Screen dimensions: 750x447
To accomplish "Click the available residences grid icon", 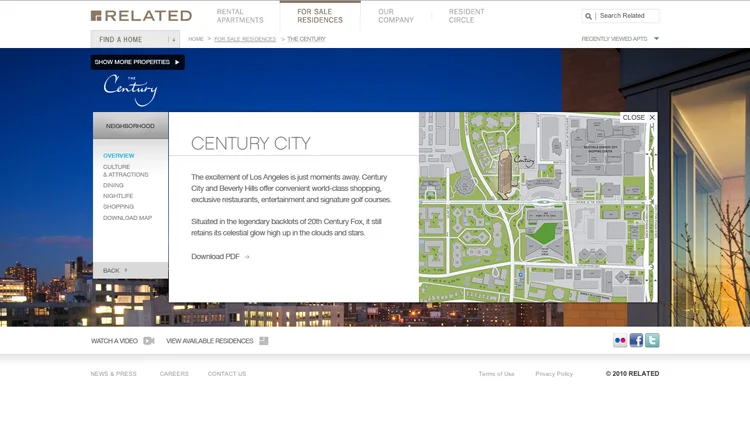I will point(264,341).
